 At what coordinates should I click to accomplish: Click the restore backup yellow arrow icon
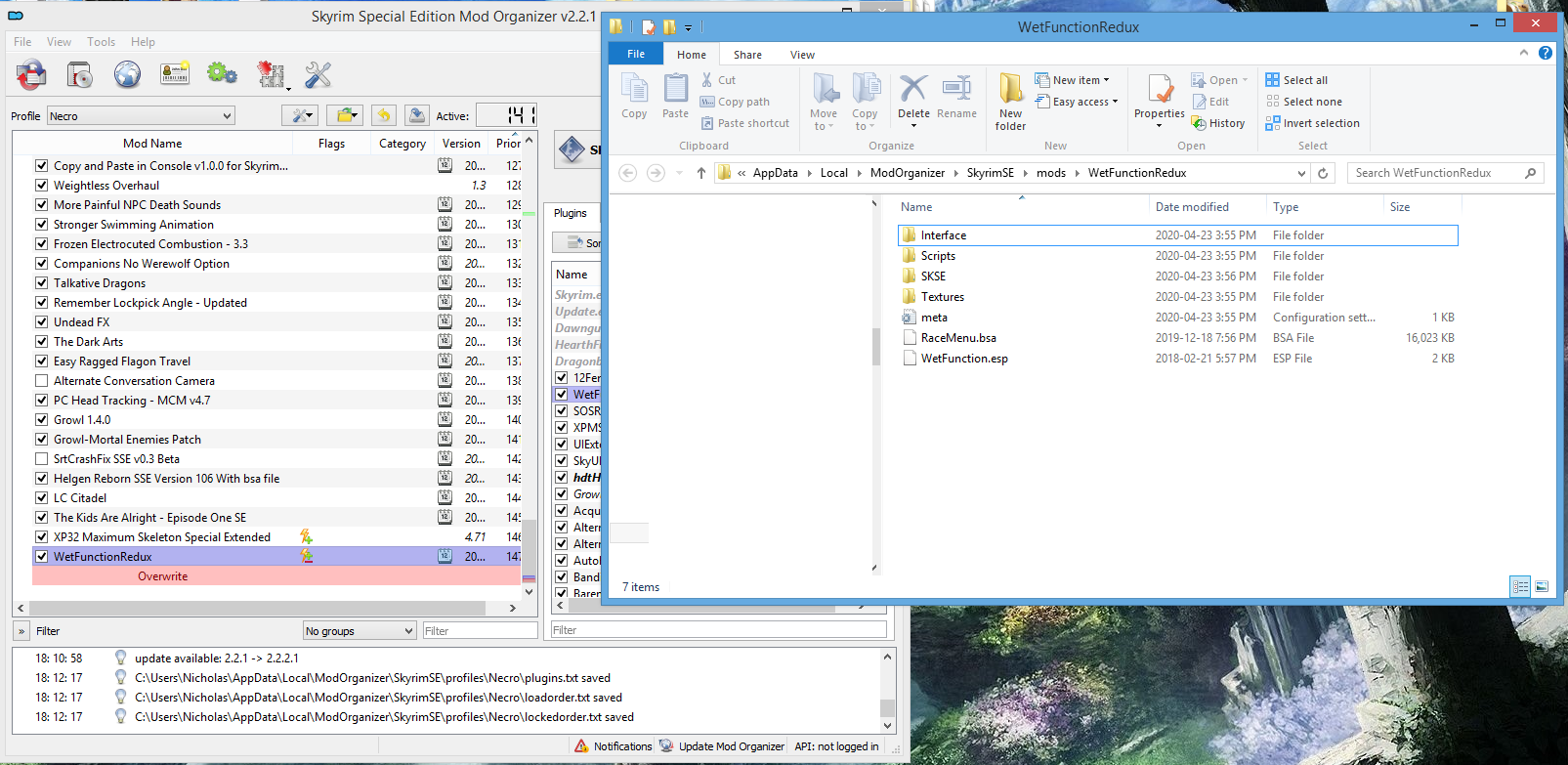point(384,115)
